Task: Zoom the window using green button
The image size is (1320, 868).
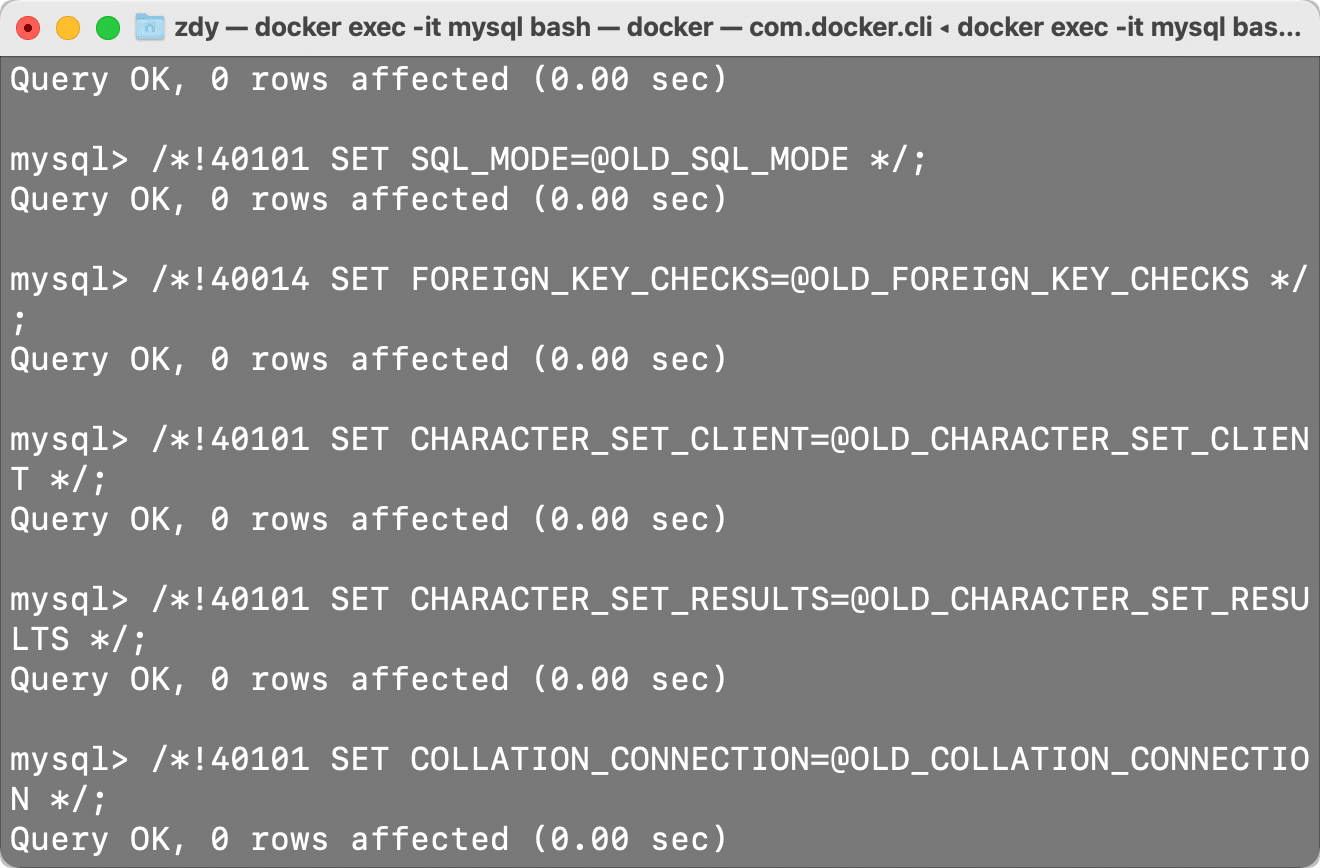Action: (x=108, y=28)
